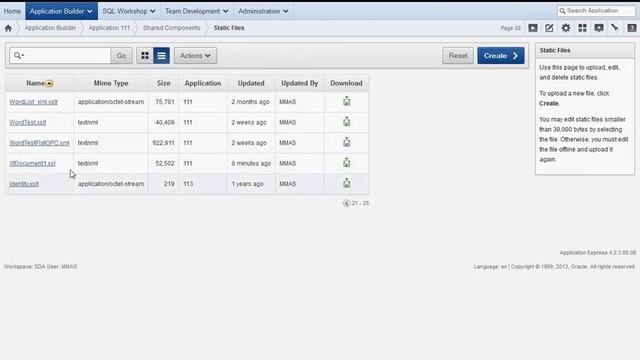Click Application 111 breadcrumb

pos(109,28)
